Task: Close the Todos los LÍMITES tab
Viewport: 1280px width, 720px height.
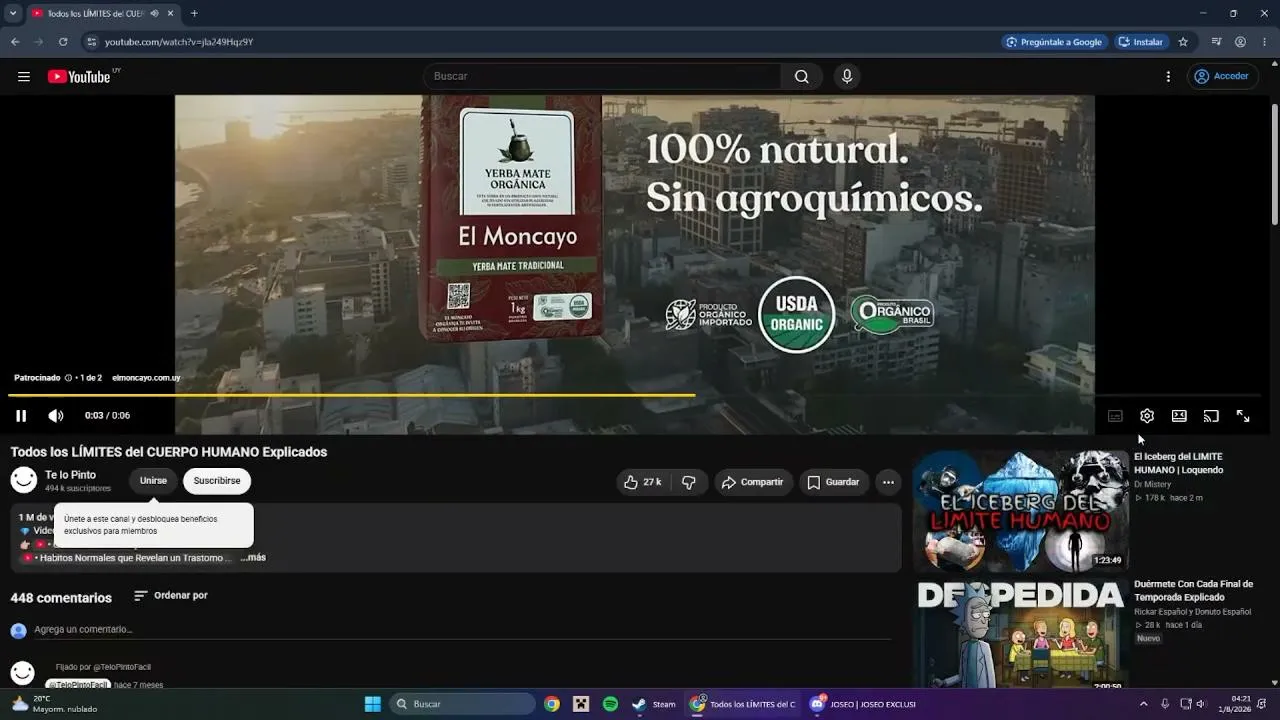Action: click(171, 13)
